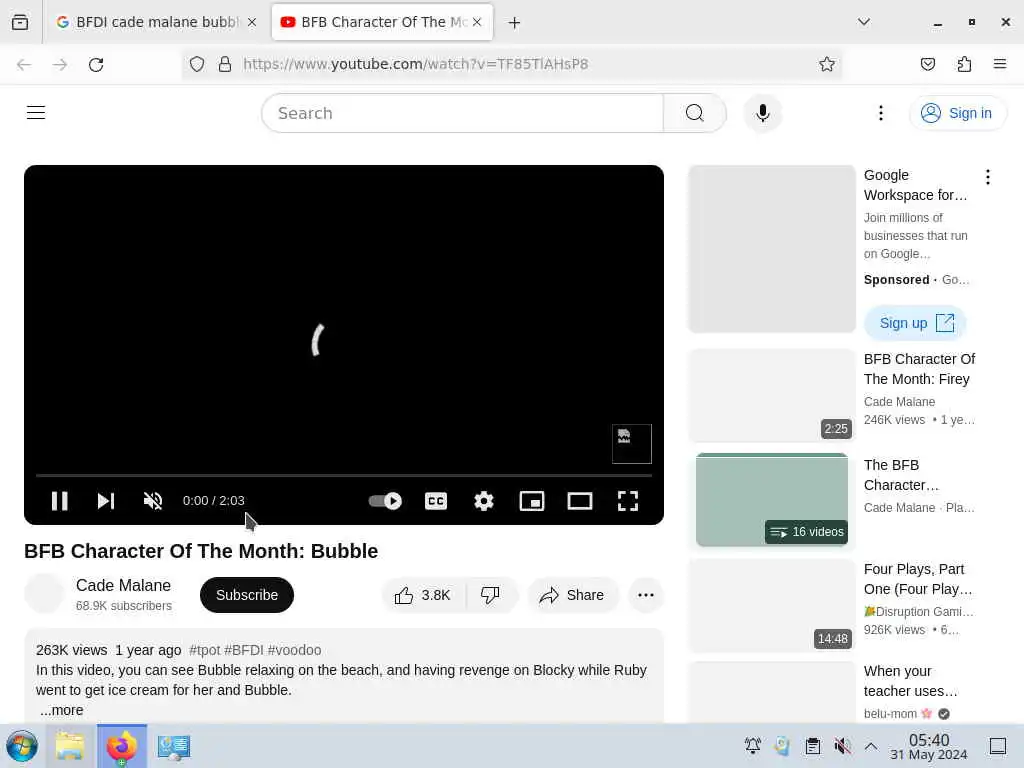This screenshot has width=1024, height=768.
Task: Close the YouTube tab
Action: pos(477,22)
